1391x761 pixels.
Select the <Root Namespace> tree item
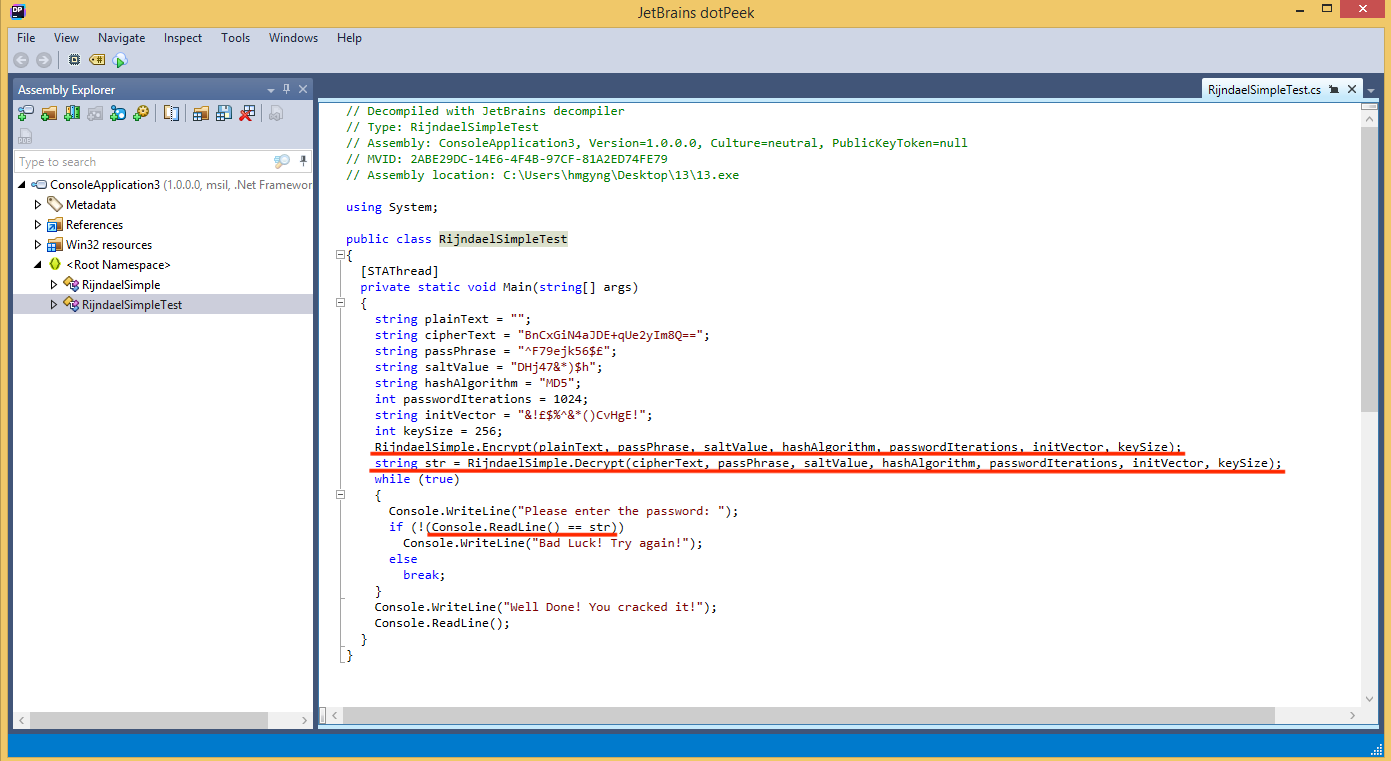pos(118,265)
